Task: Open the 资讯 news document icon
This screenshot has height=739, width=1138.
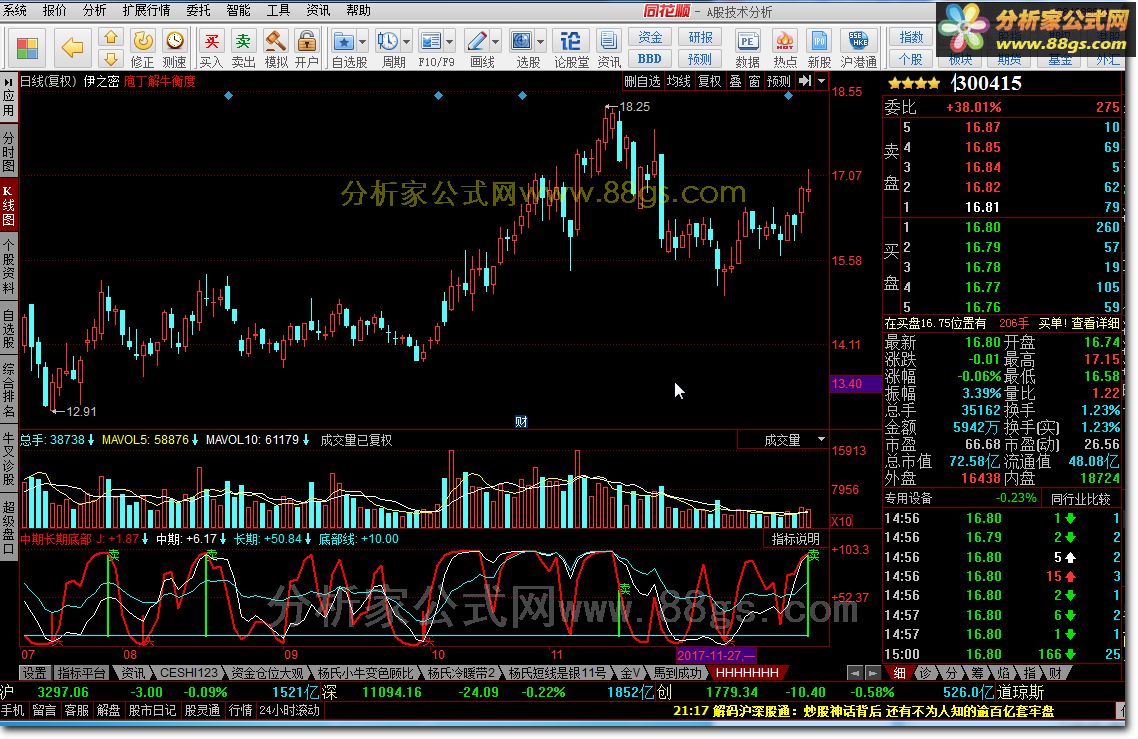Action: tap(609, 41)
